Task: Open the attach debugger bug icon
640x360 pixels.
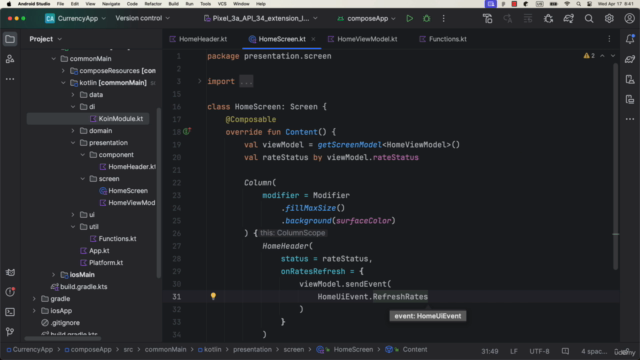Action: coord(548,18)
